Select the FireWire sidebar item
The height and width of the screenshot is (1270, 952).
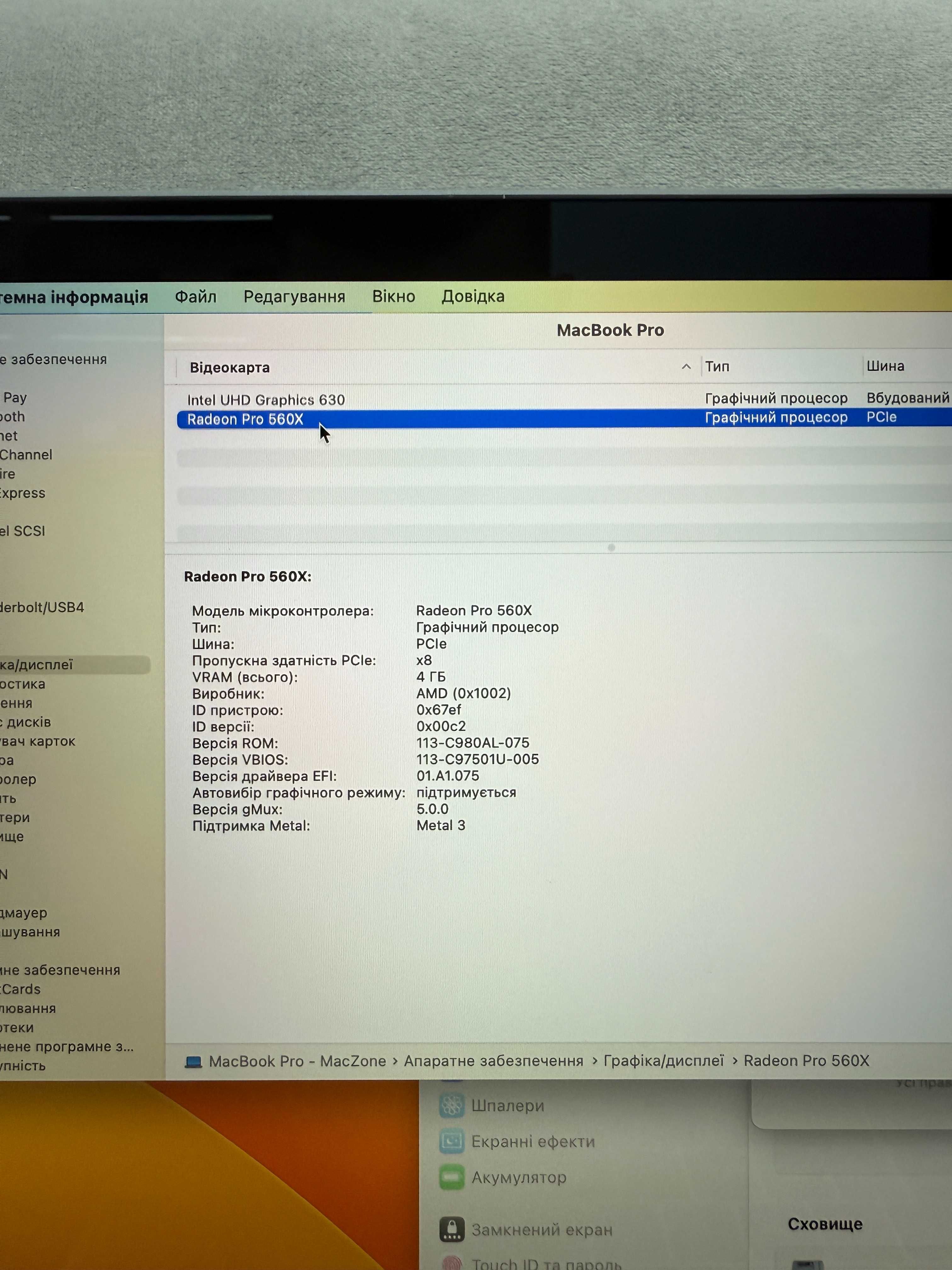click(x=8, y=474)
